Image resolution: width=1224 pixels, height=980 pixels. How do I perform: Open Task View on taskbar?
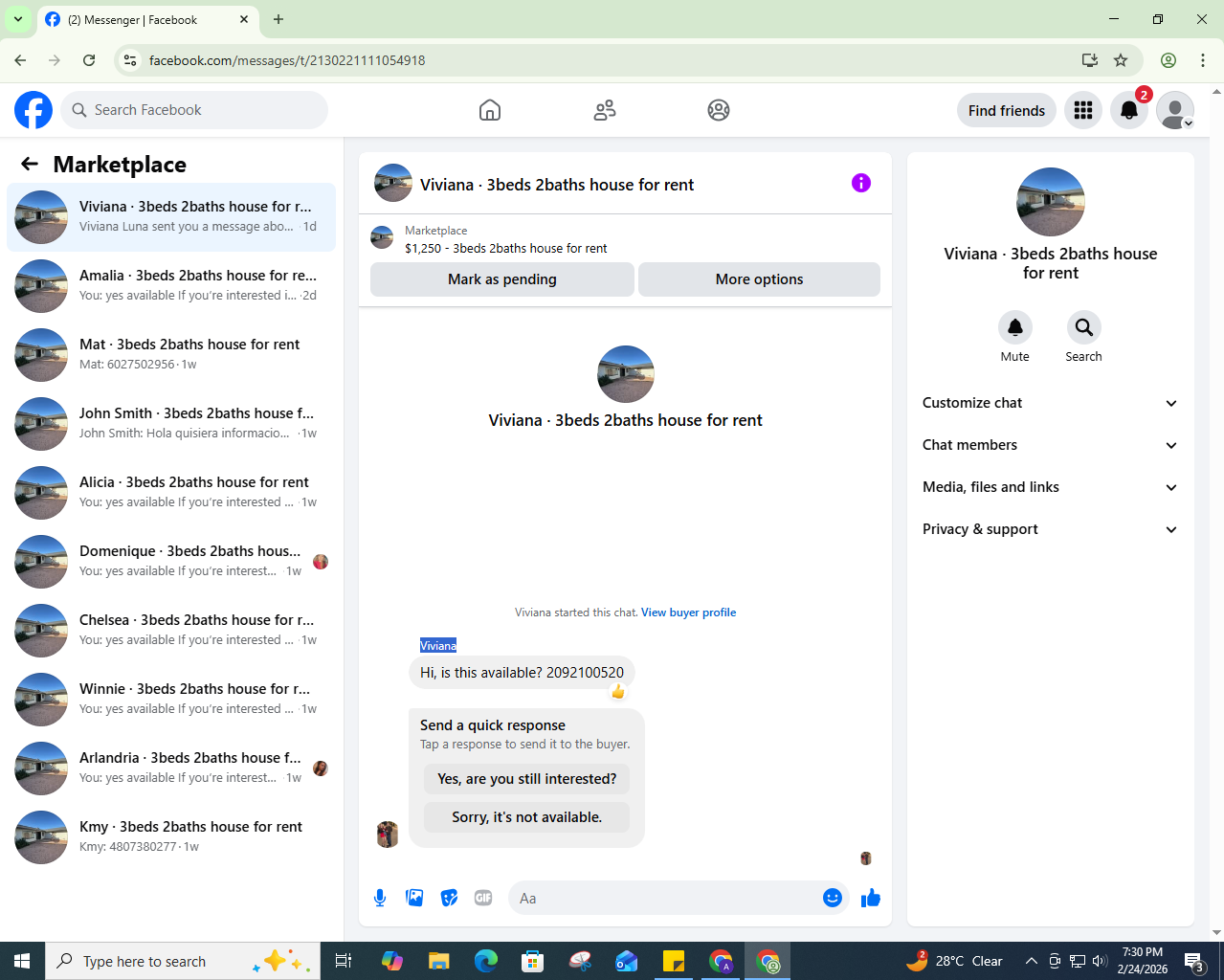tap(344, 961)
